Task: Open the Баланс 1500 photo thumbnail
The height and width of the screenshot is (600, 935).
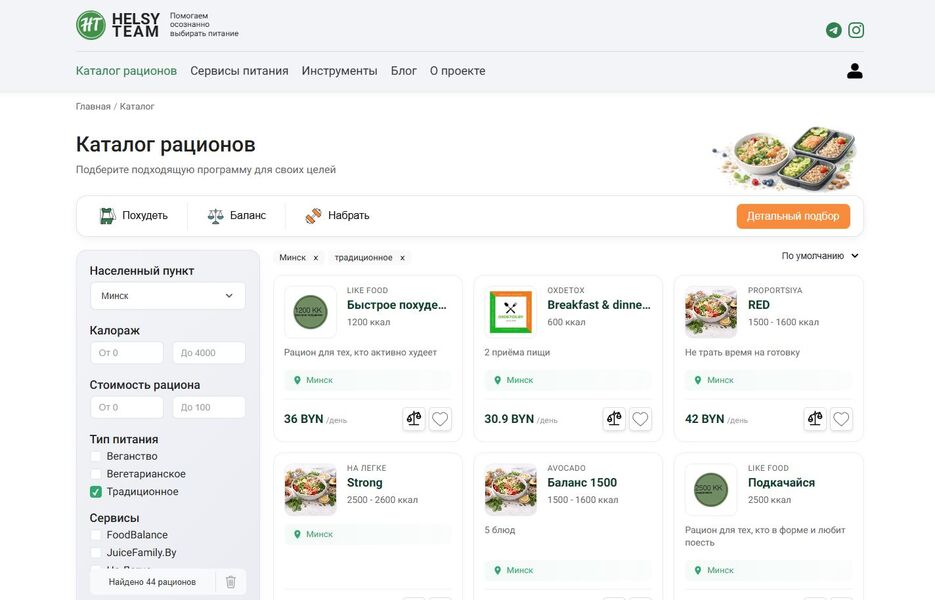Action: 510,490
